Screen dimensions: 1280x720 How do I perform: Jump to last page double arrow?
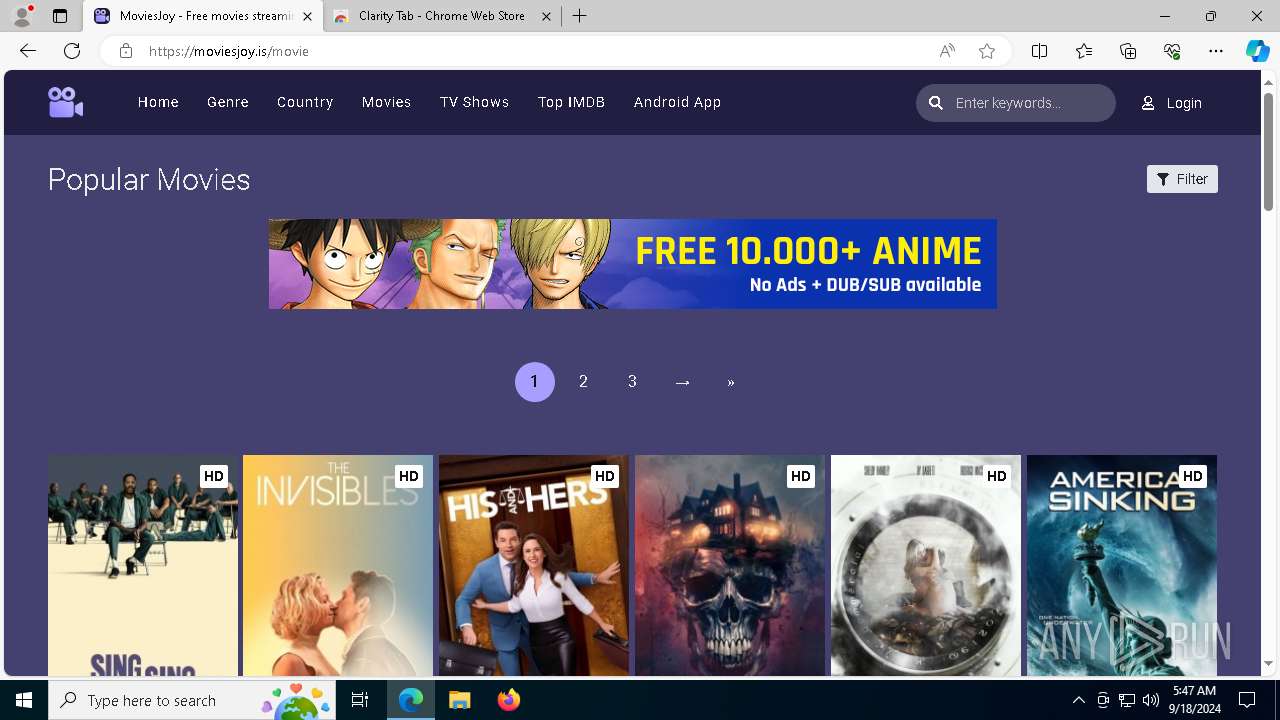click(x=731, y=382)
